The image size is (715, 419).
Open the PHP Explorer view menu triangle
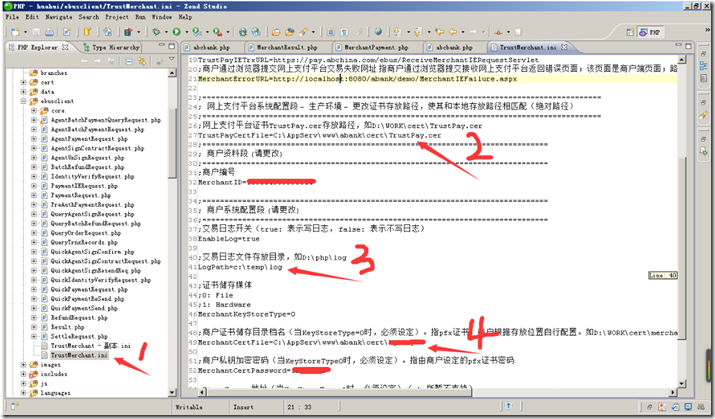pos(171,59)
